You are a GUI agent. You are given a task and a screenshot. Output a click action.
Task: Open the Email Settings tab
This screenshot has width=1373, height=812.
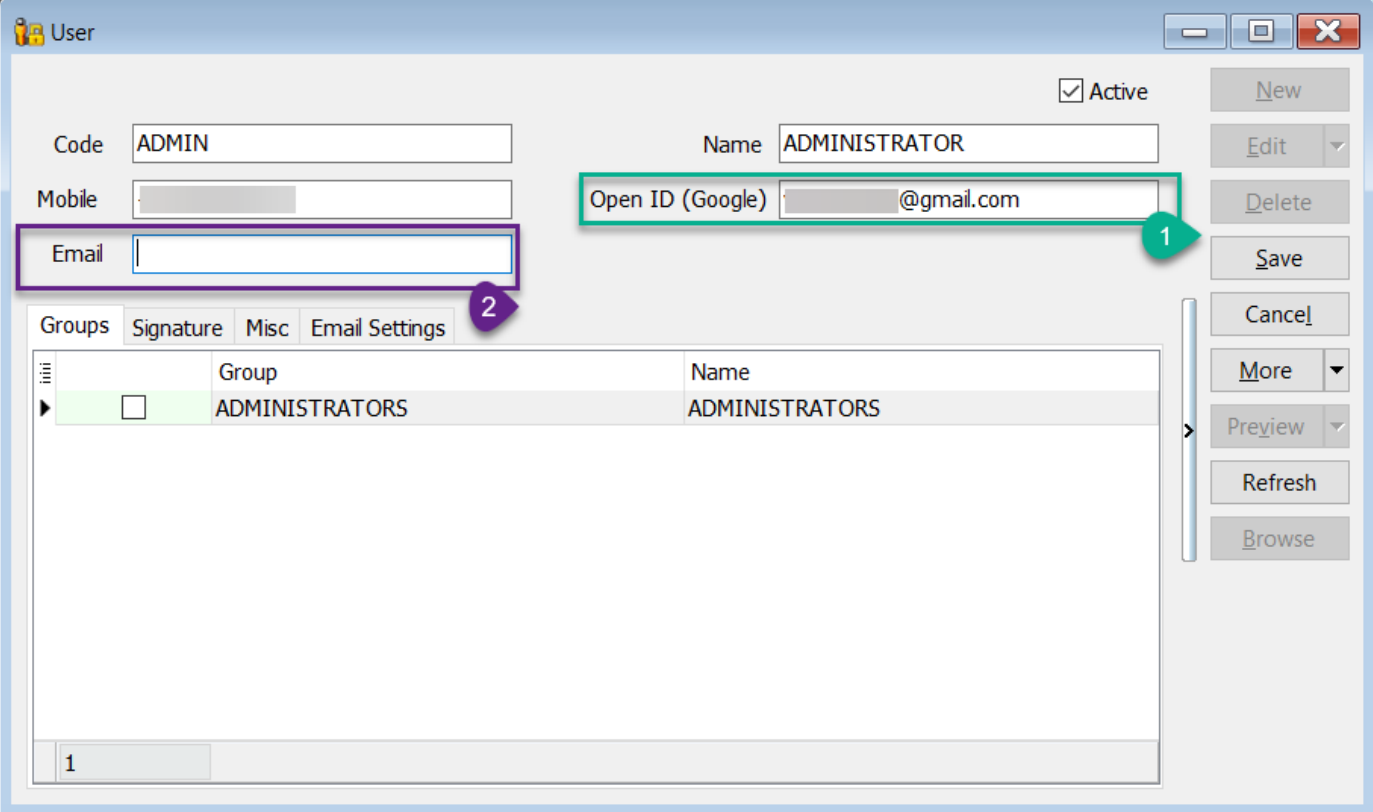point(377,328)
